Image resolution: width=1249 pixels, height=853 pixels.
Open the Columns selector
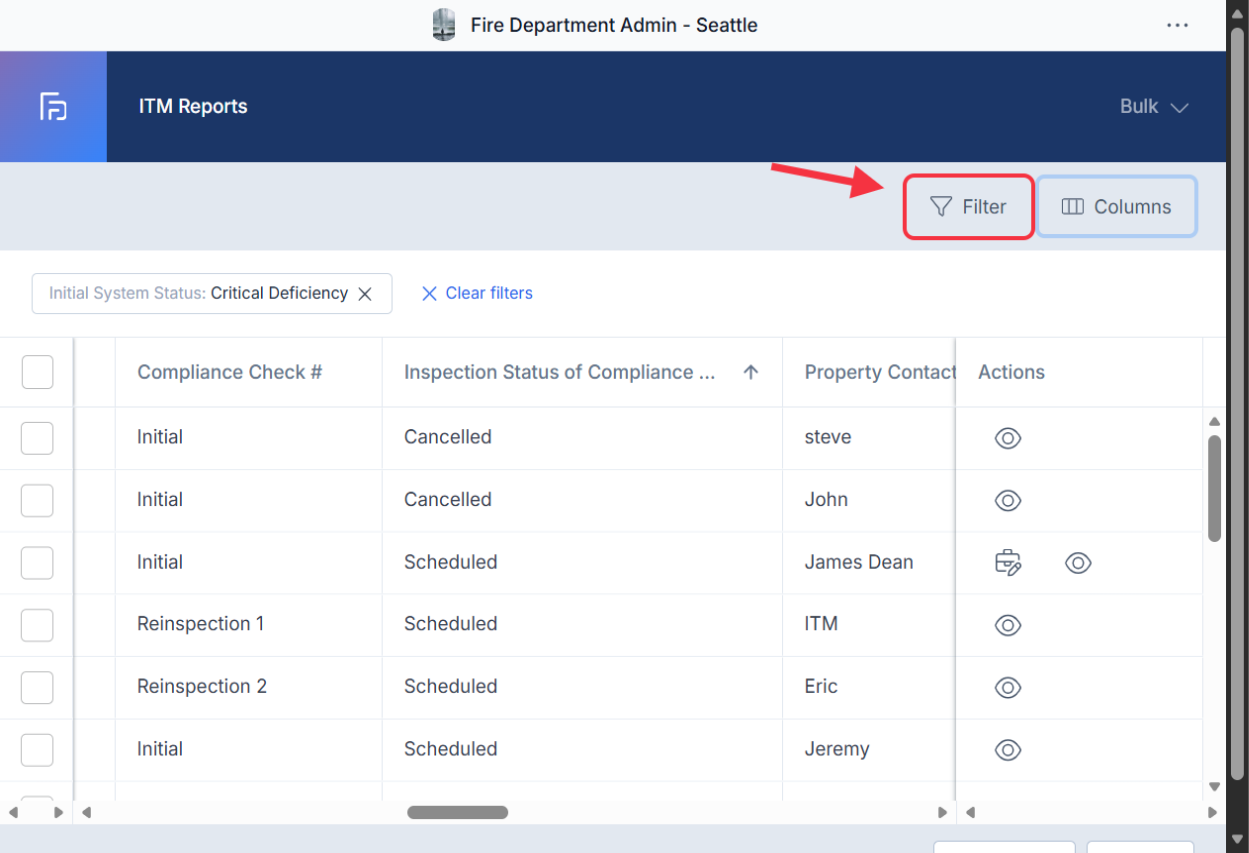[x=1116, y=206]
